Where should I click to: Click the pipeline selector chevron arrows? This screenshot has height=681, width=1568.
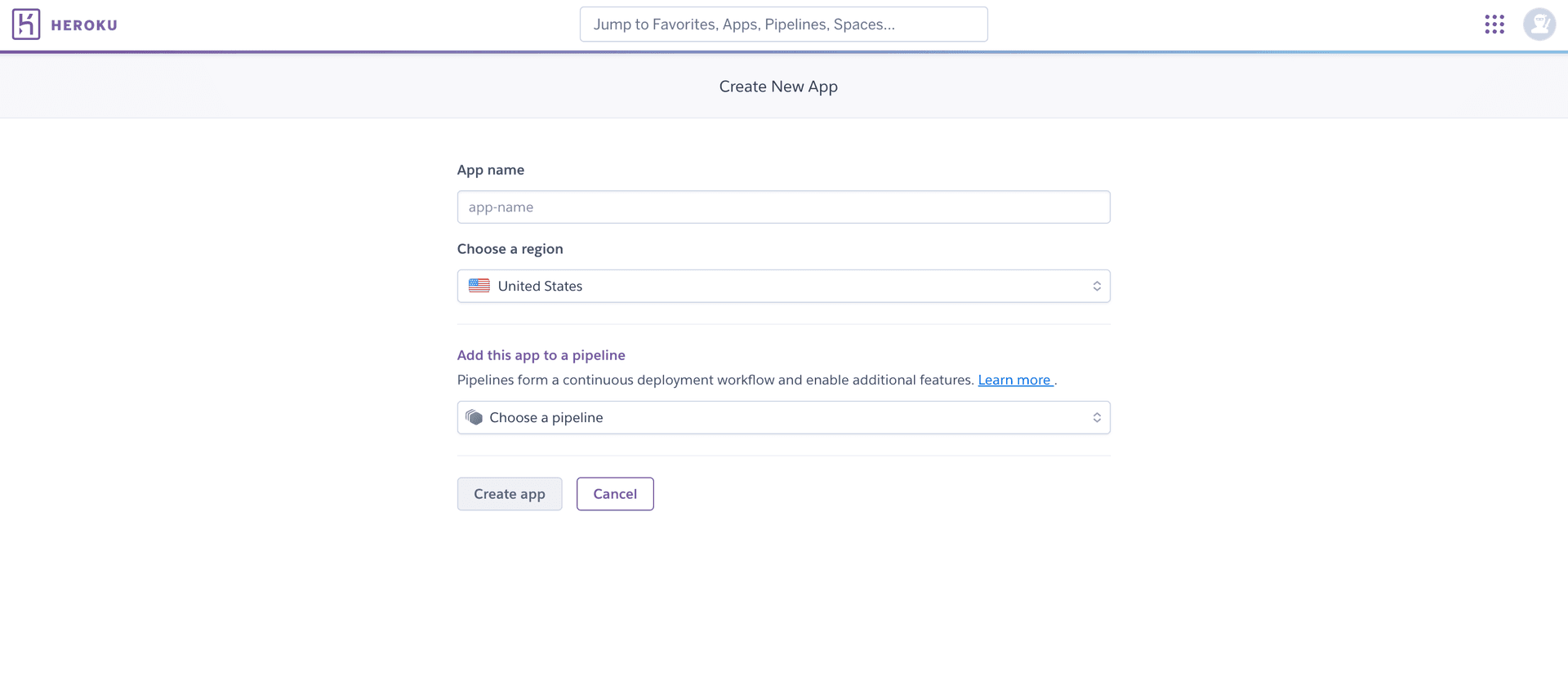click(1098, 416)
